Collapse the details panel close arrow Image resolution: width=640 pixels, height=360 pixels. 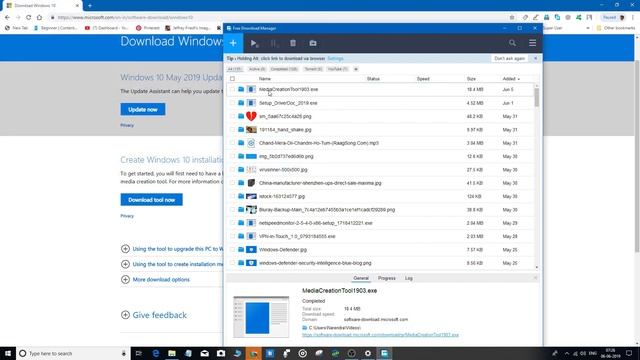(535, 278)
